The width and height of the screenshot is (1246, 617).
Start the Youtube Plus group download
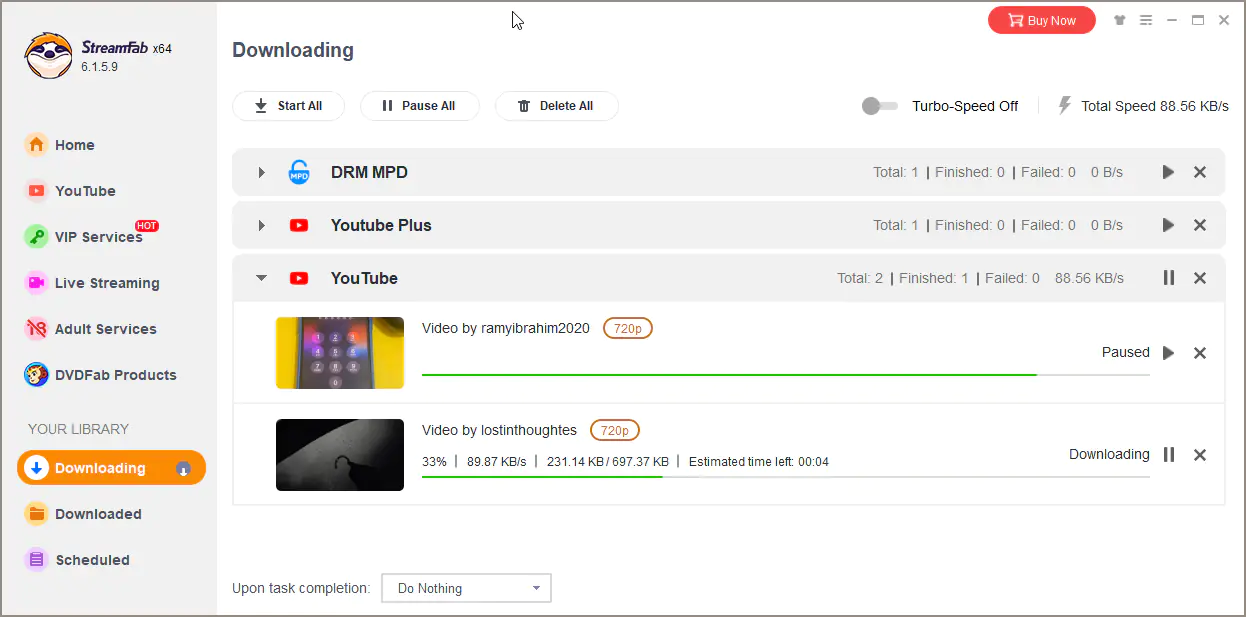point(1168,225)
